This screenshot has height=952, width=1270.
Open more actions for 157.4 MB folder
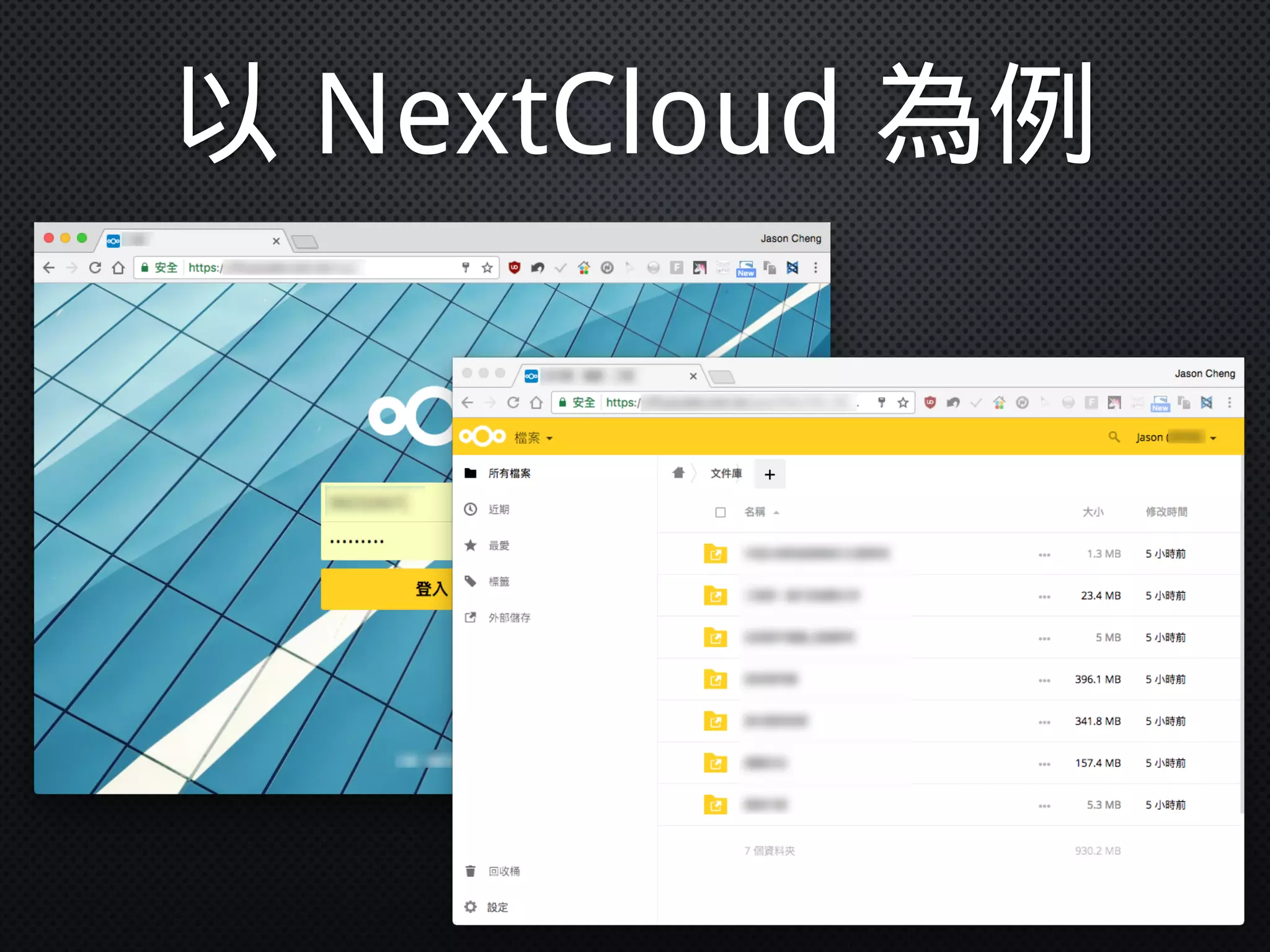point(1044,764)
